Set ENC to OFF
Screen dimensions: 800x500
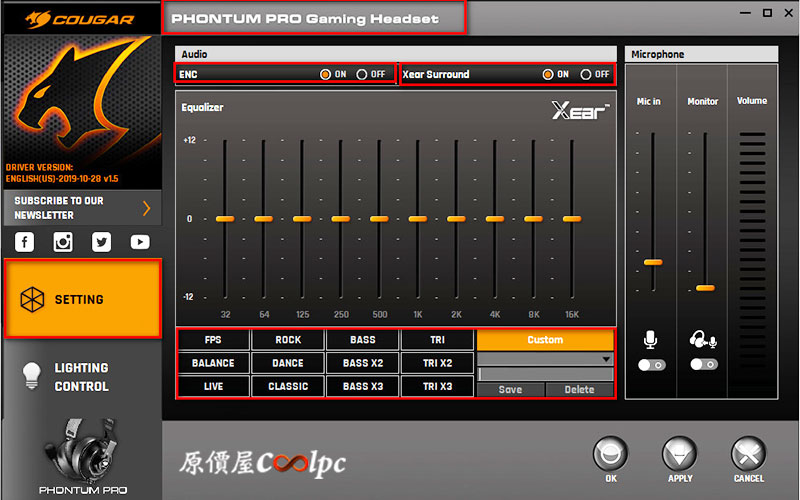(362, 74)
